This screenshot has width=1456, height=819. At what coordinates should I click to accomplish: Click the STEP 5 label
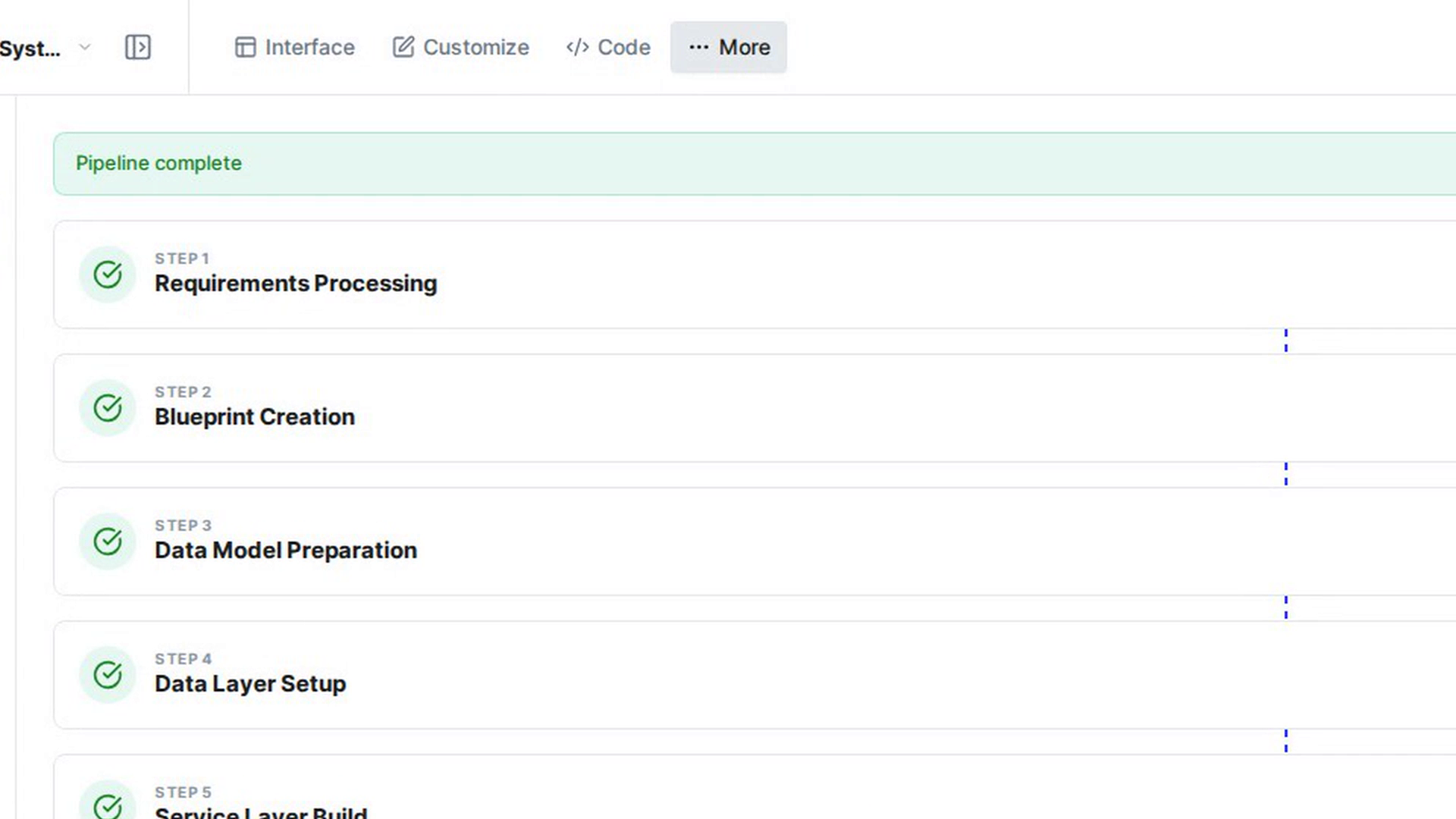(183, 792)
